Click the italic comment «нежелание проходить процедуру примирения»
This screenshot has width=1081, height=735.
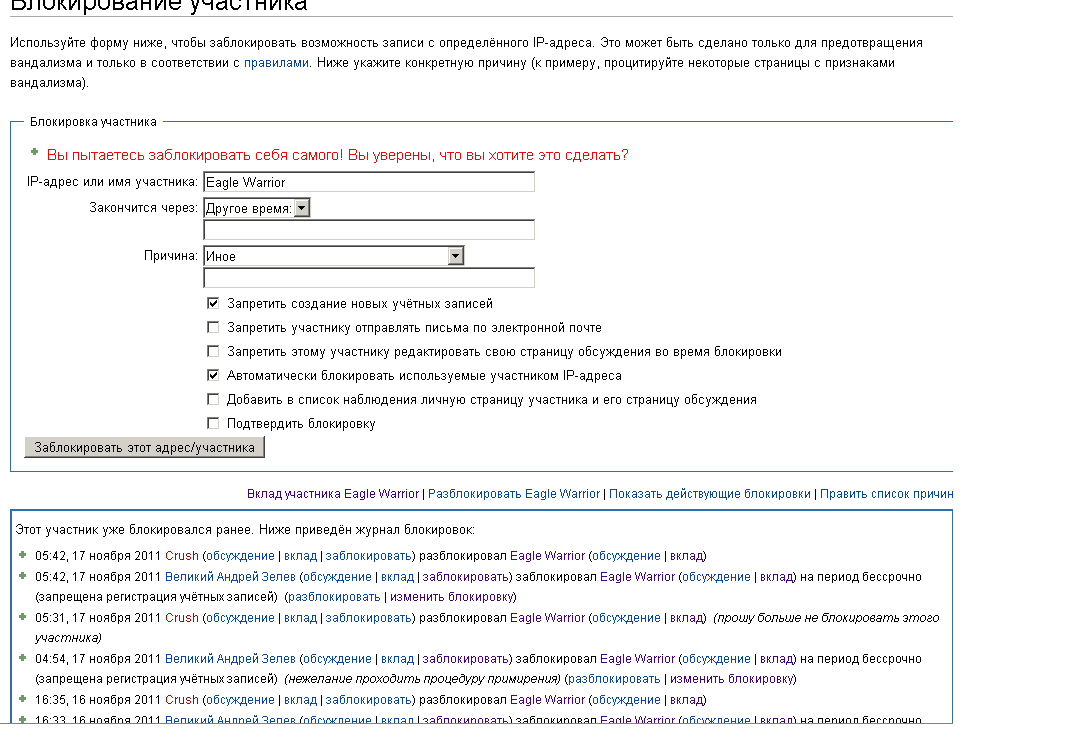click(423, 678)
